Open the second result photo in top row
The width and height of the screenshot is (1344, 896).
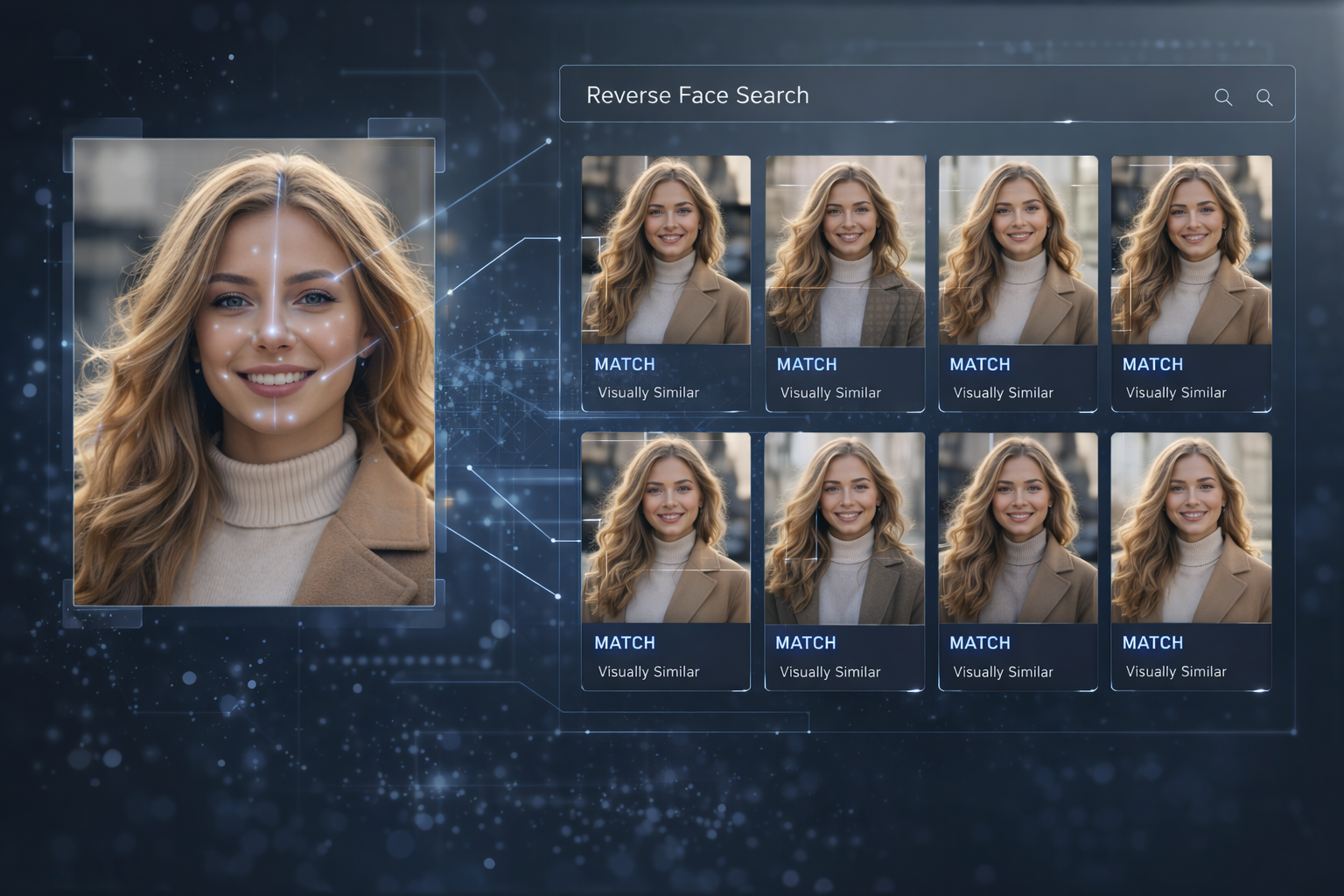(x=845, y=250)
